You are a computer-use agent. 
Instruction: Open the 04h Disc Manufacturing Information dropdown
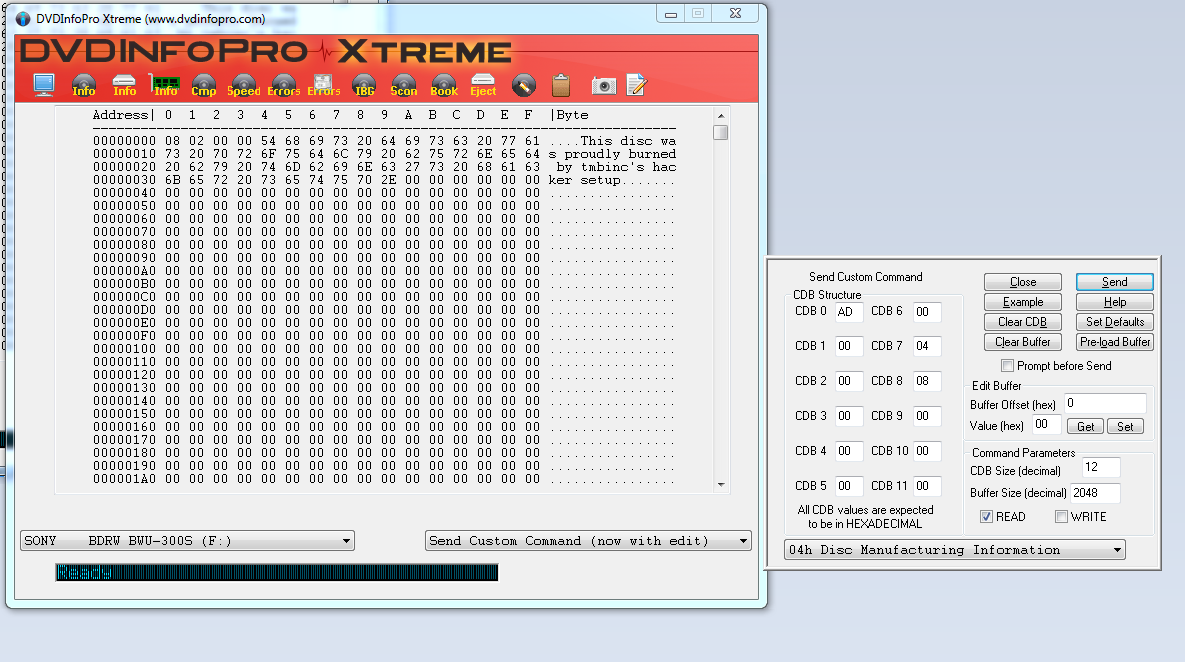[x=955, y=550]
